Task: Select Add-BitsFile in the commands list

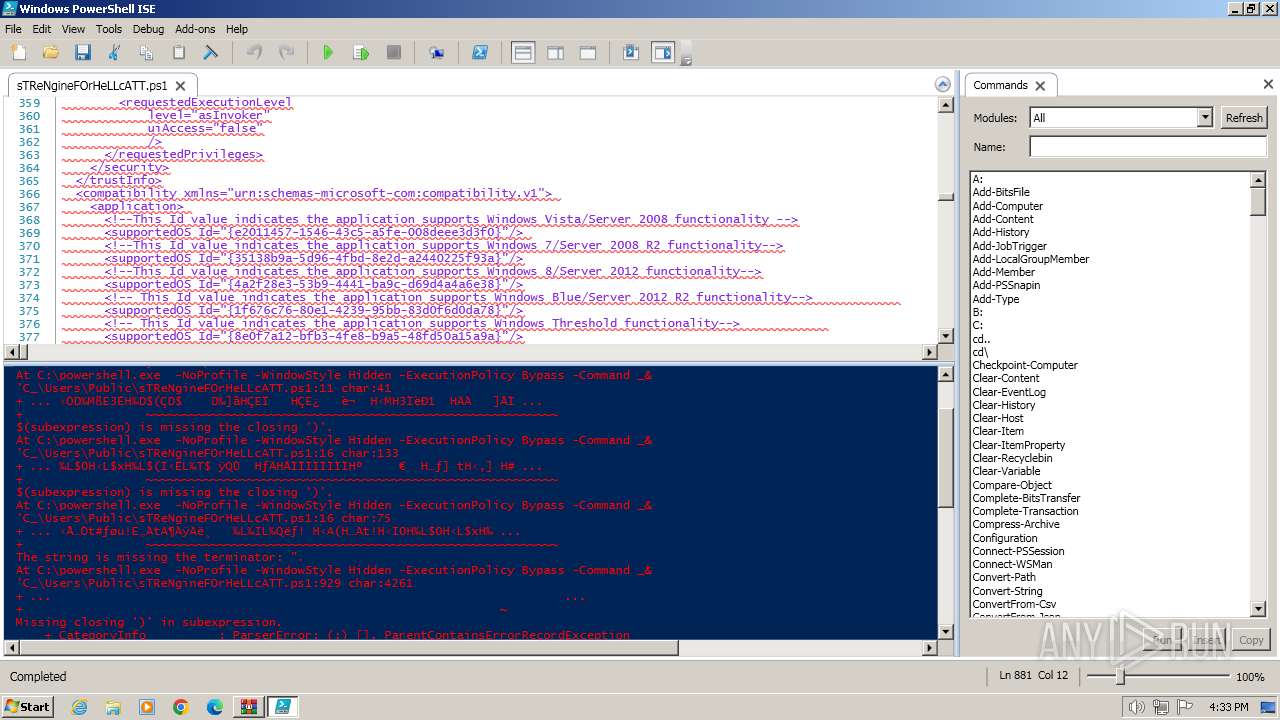Action: tap(1001, 192)
